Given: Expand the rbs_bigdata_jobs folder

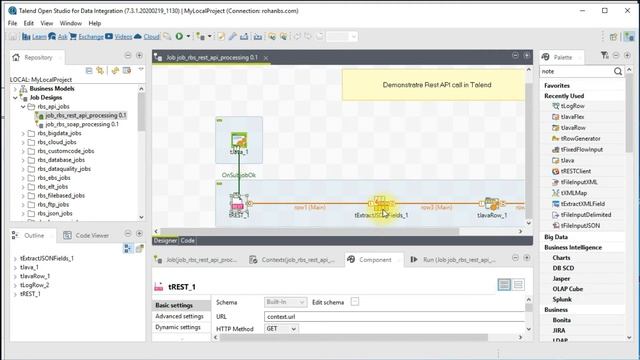Looking at the screenshot, I should [x=23, y=133].
